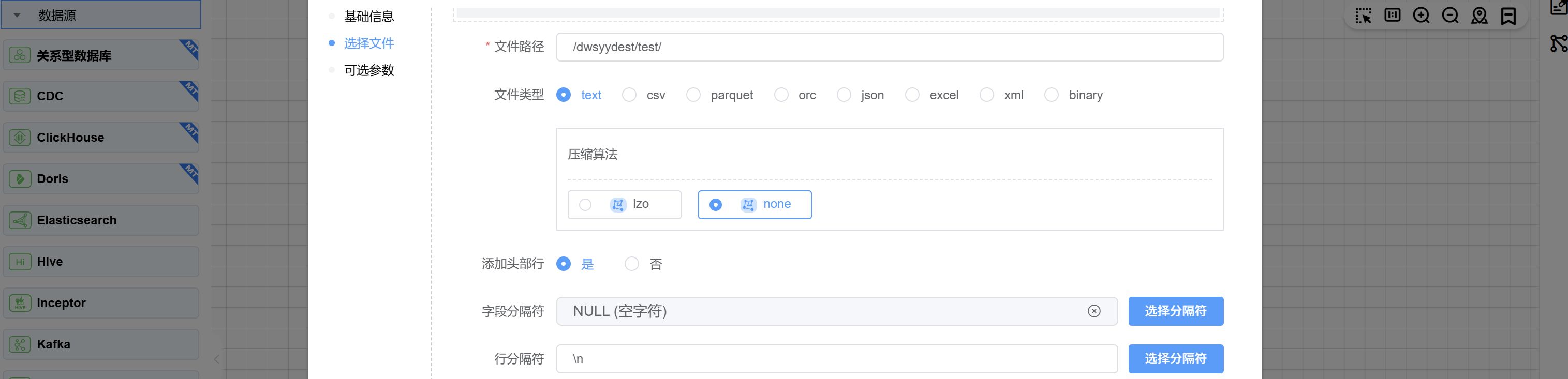1568x379 pixels.
Task: Select csv as the file type
Action: point(629,95)
